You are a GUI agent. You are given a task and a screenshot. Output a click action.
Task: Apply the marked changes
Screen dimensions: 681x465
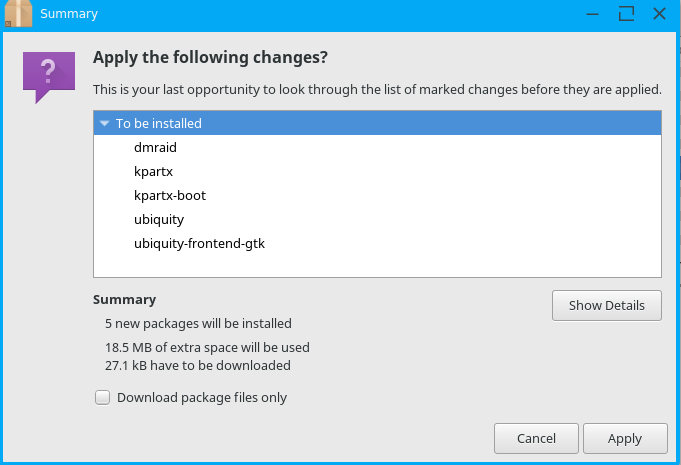click(x=625, y=438)
